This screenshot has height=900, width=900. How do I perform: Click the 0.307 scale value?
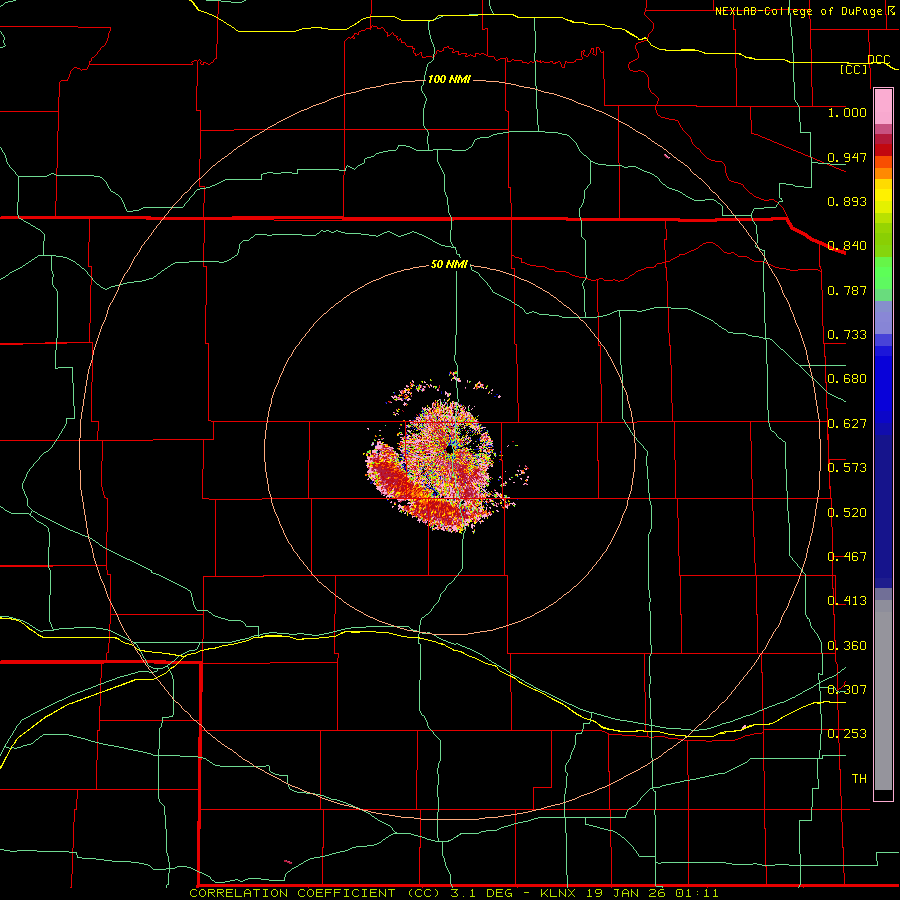847,689
